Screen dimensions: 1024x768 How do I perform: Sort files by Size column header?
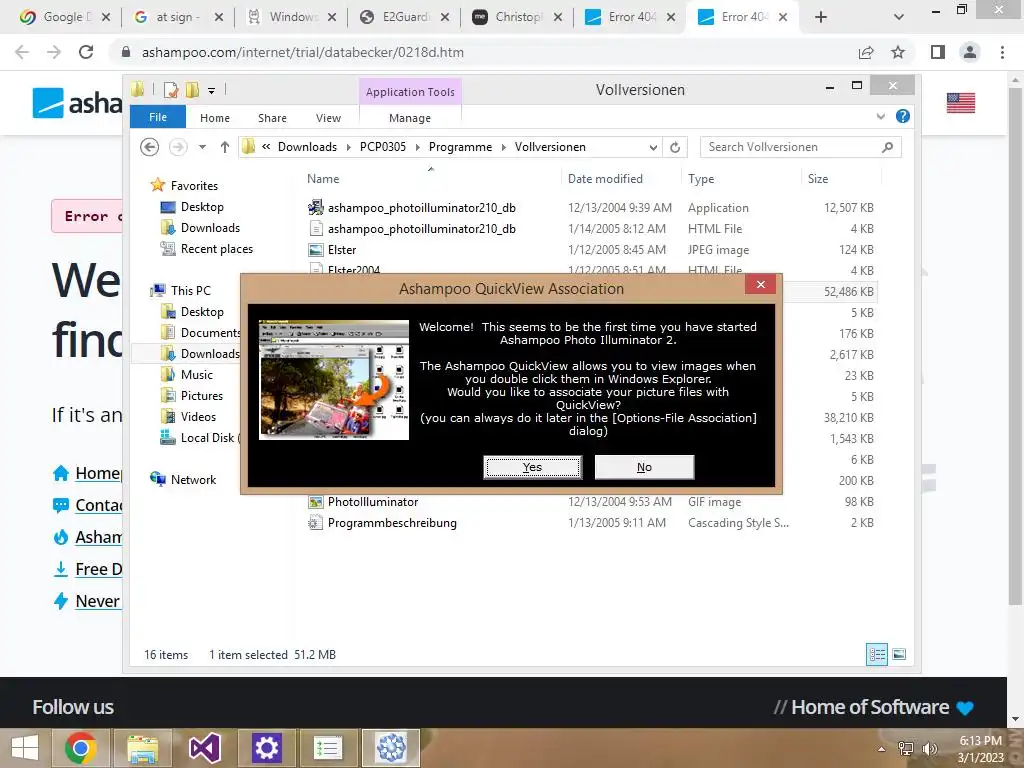[x=818, y=178]
